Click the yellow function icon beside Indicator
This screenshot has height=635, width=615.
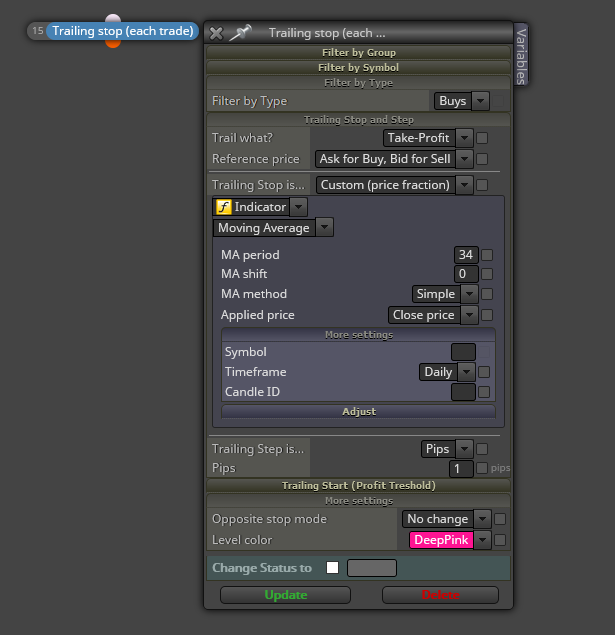tap(223, 207)
